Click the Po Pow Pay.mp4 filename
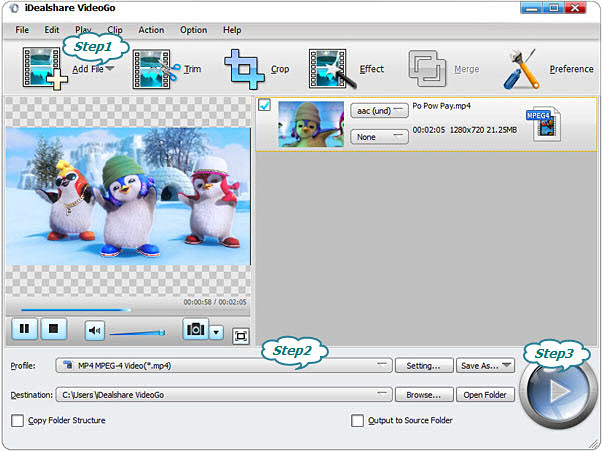The height and width of the screenshot is (452, 602). coord(442,106)
